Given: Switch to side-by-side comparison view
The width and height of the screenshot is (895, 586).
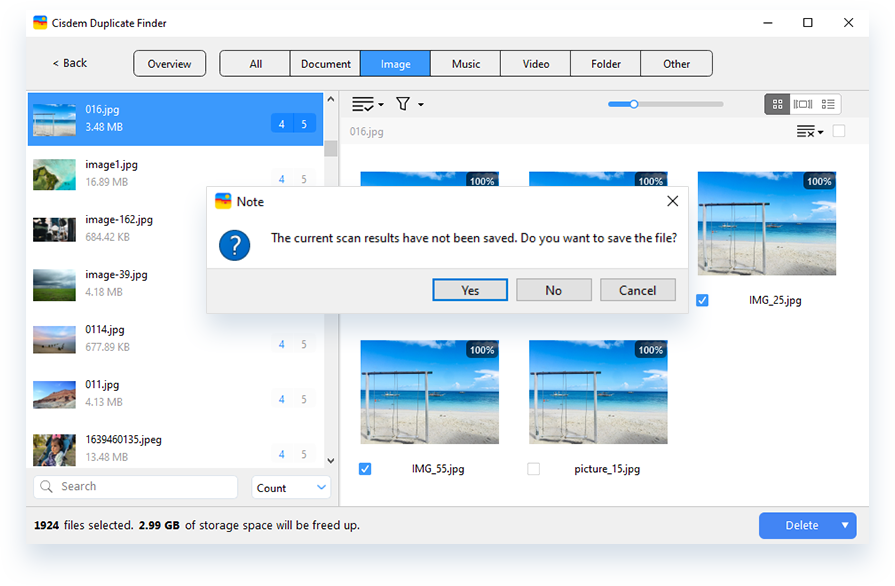Looking at the screenshot, I should [x=802, y=104].
